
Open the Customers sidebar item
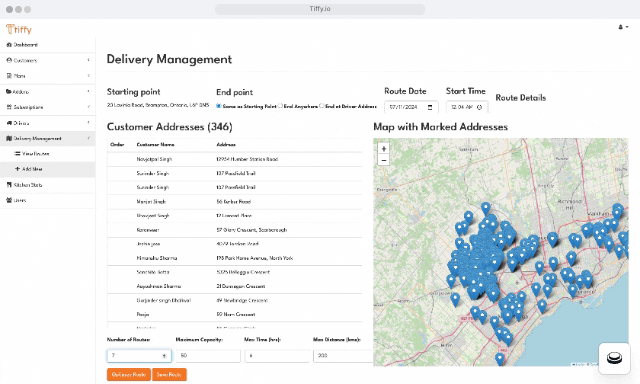point(47,60)
